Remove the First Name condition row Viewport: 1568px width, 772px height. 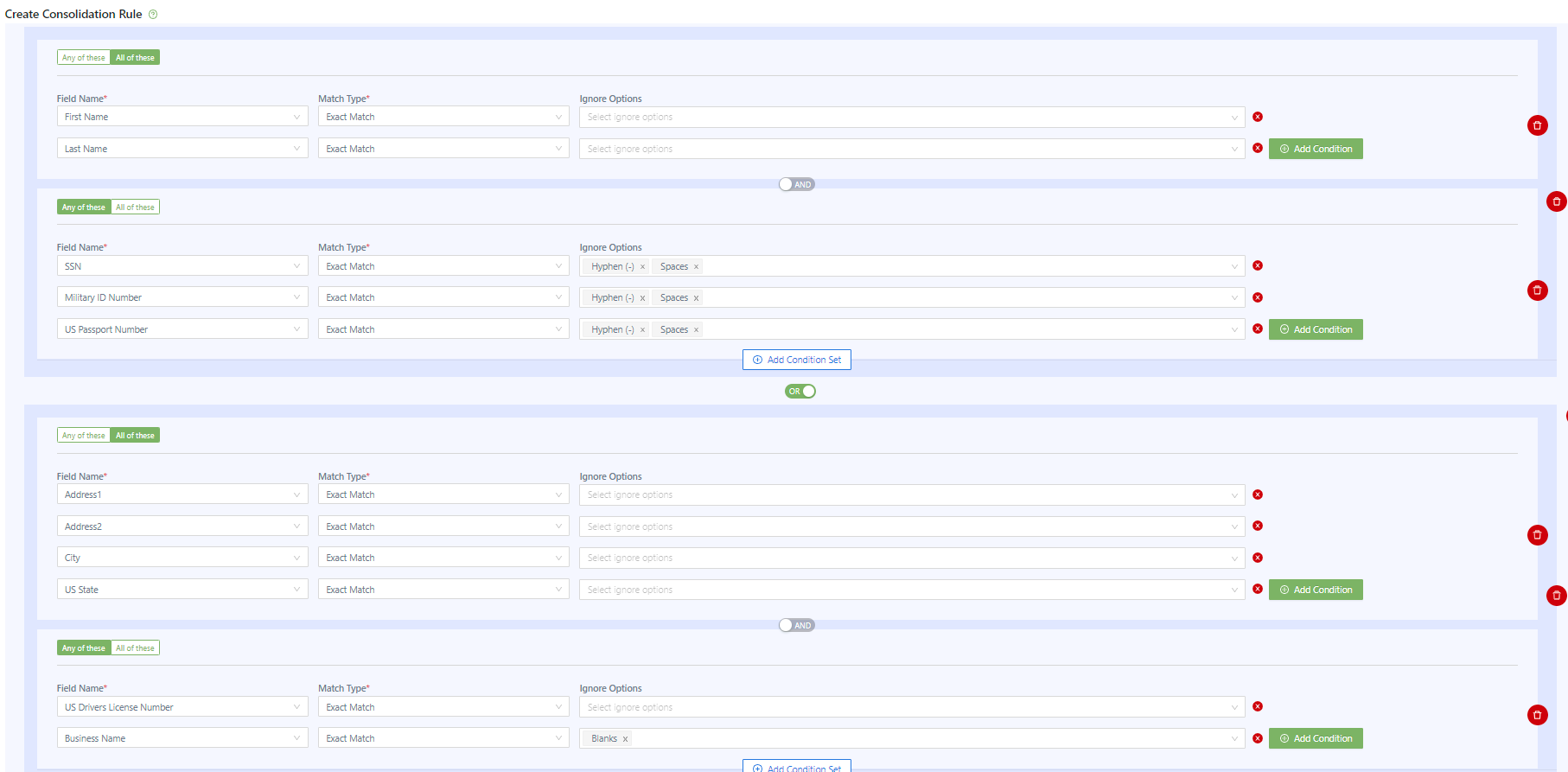tap(1258, 117)
